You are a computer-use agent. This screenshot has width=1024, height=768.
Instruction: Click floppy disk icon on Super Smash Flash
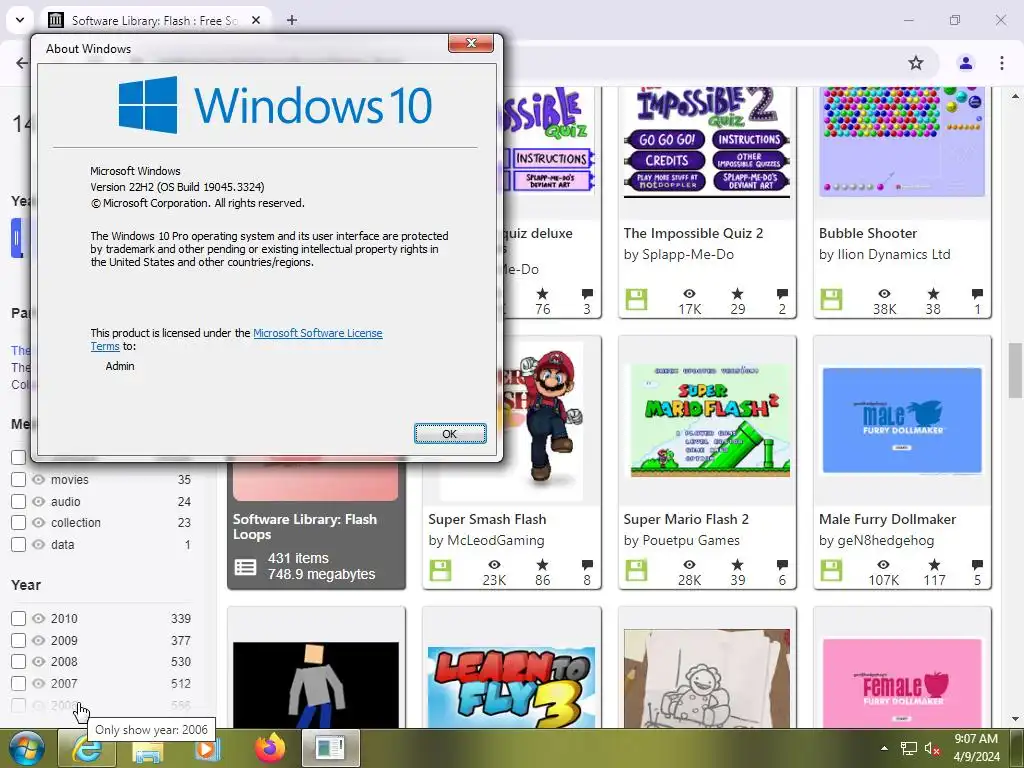440,570
